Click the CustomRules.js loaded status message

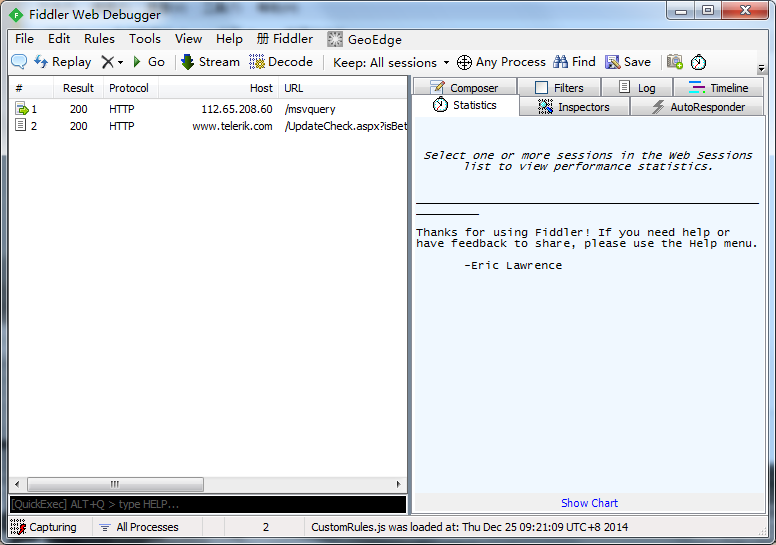tap(469, 527)
